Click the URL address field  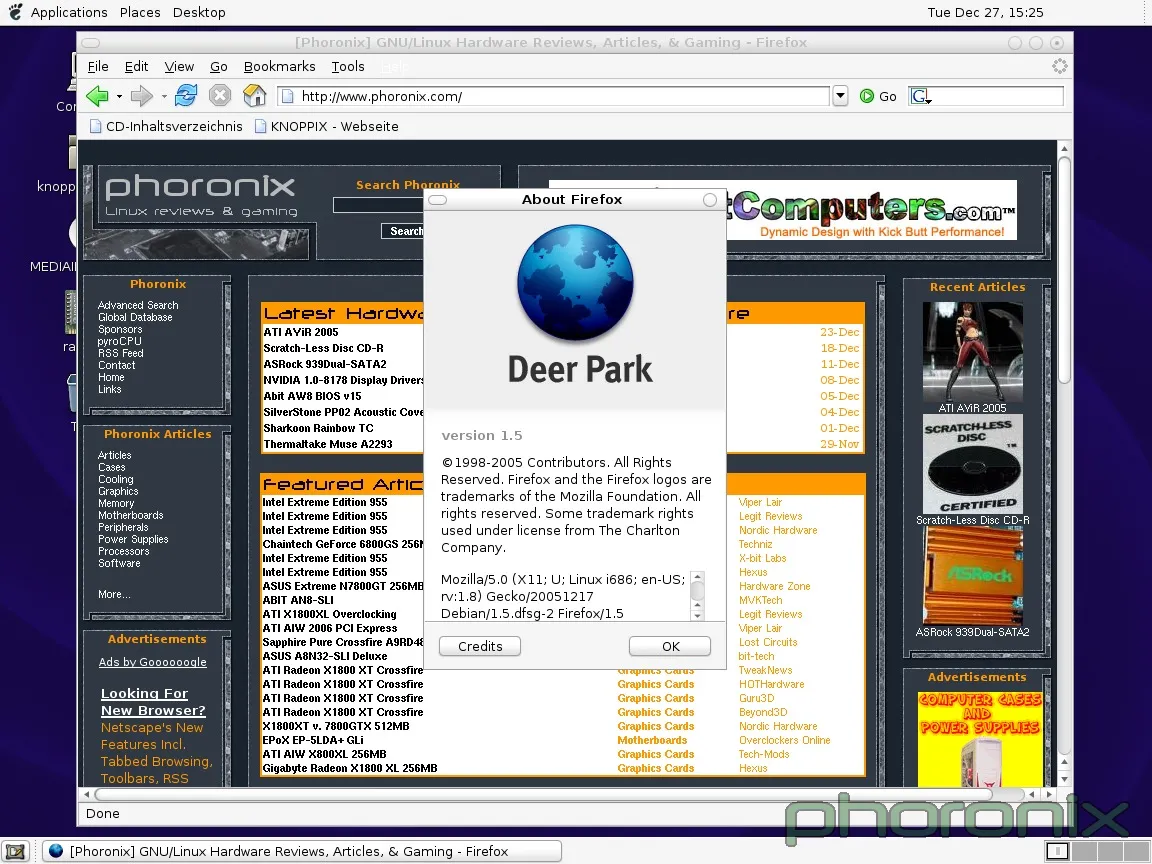(x=553, y=96)
